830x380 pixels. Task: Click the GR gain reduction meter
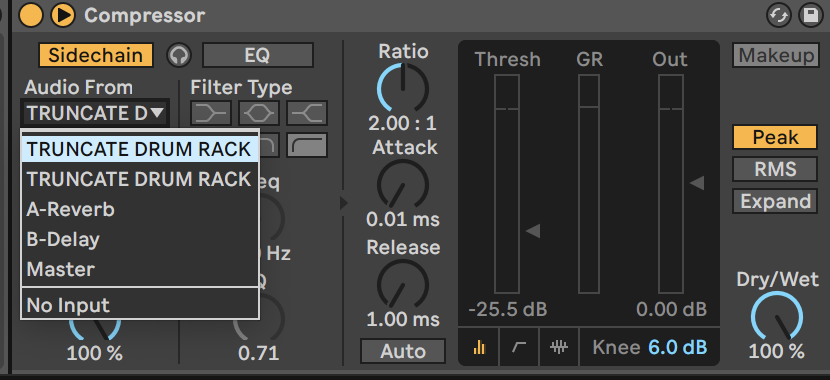pyautogui.click(x=589, y=184)
